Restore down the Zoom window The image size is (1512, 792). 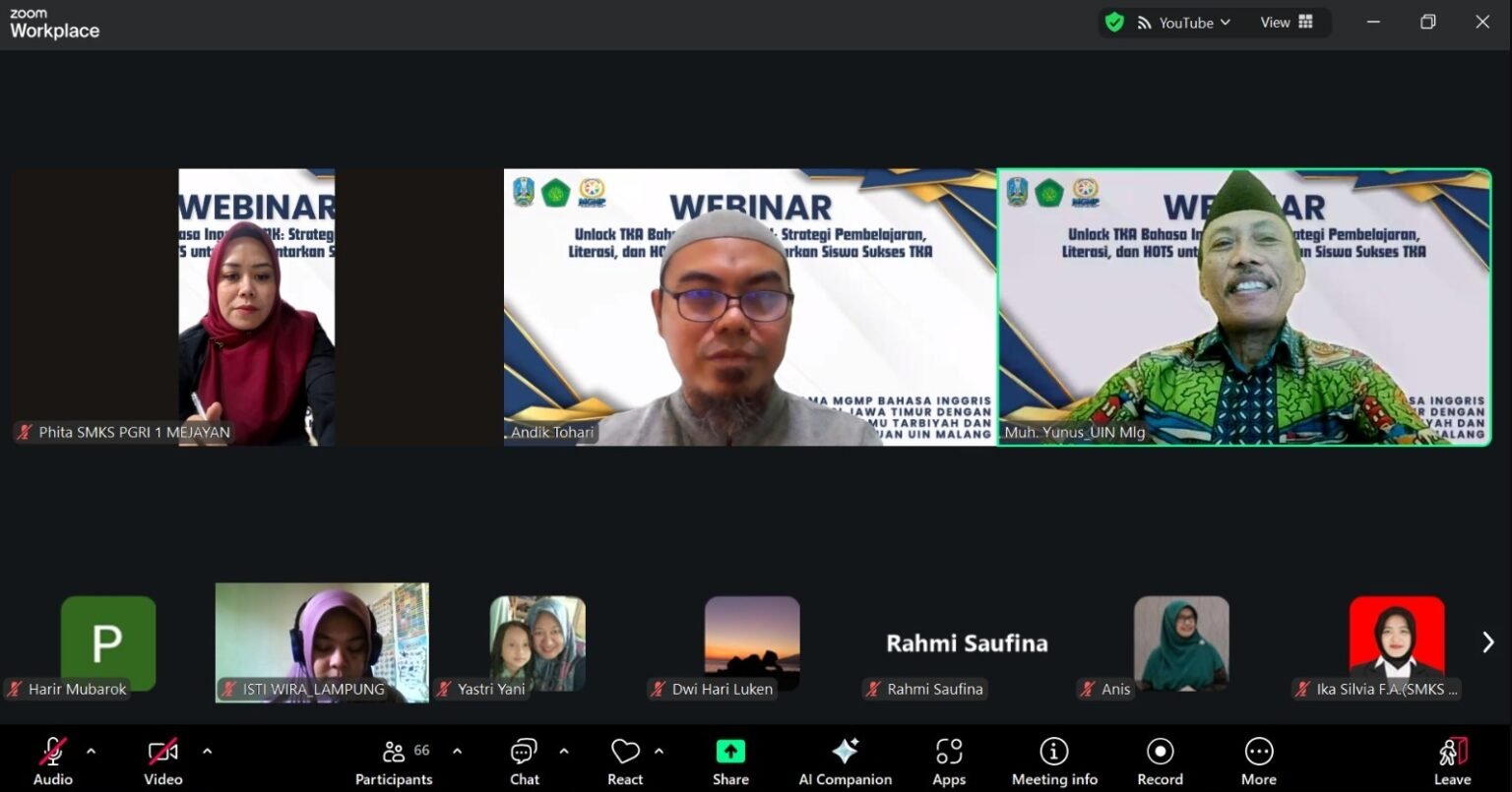coord(1428,23)
